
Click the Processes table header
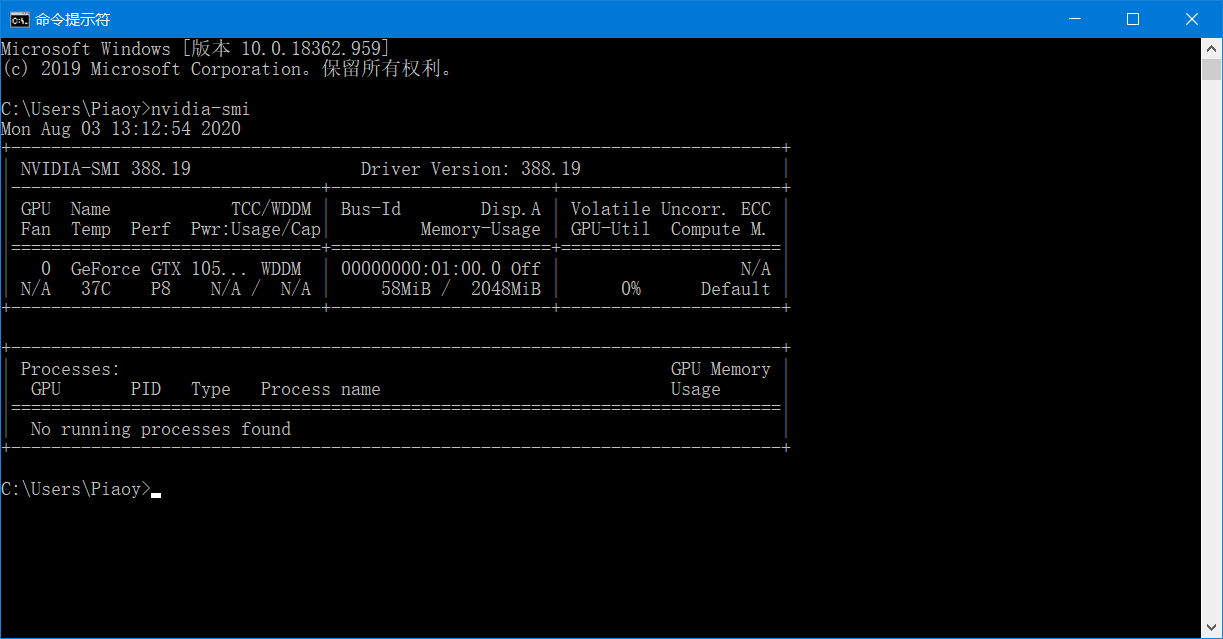(69, 368)
